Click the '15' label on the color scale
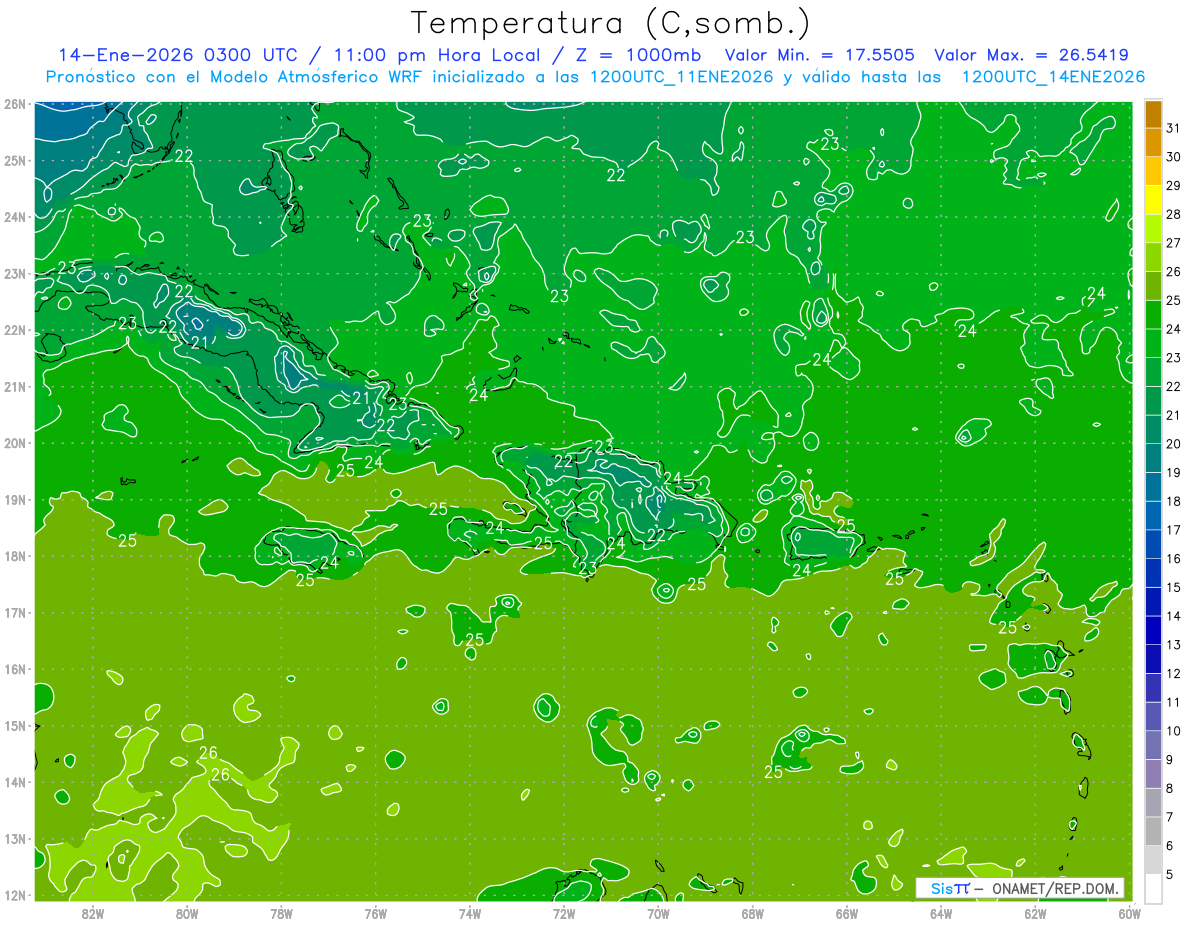 click(1174, 587)
